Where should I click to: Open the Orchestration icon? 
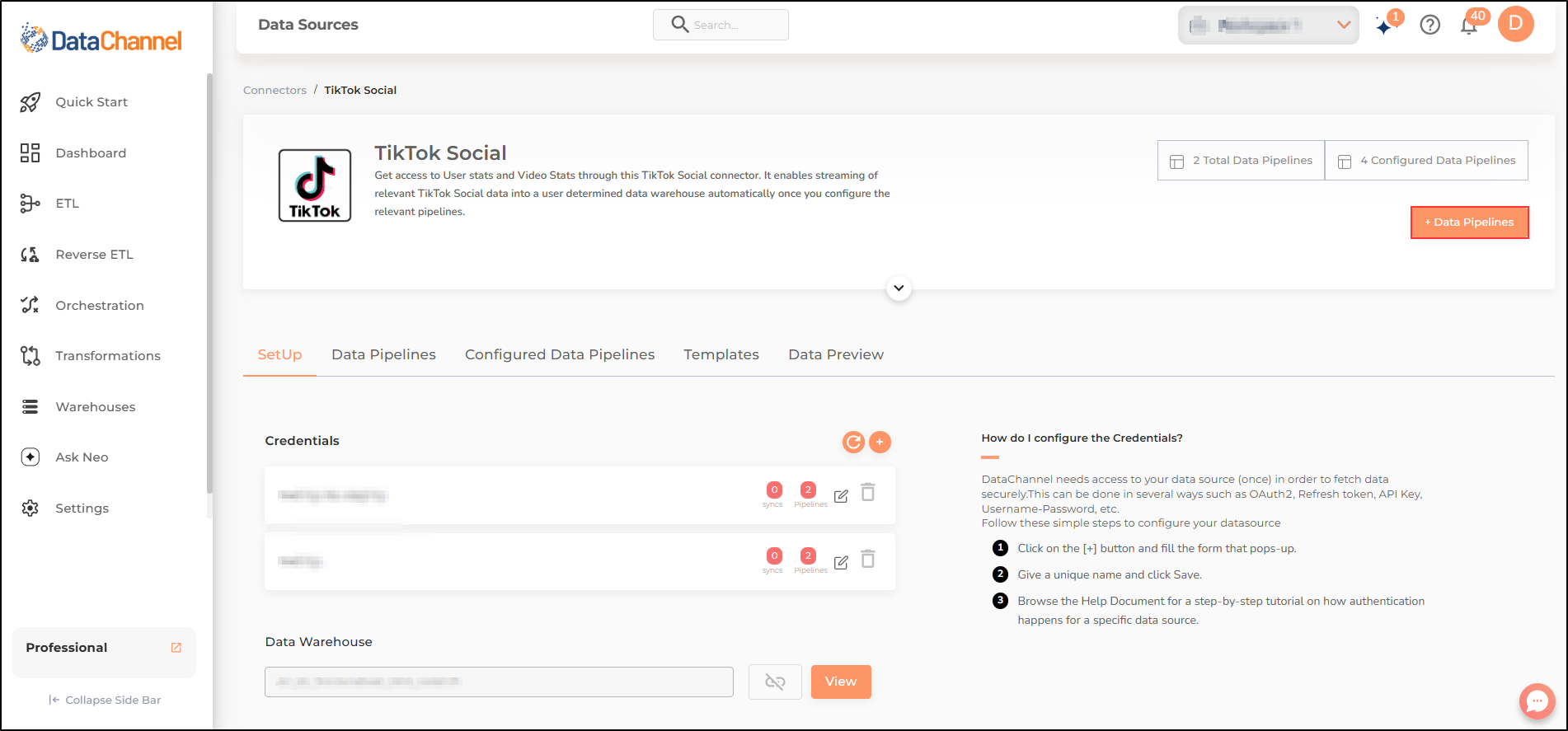[31, 305]
